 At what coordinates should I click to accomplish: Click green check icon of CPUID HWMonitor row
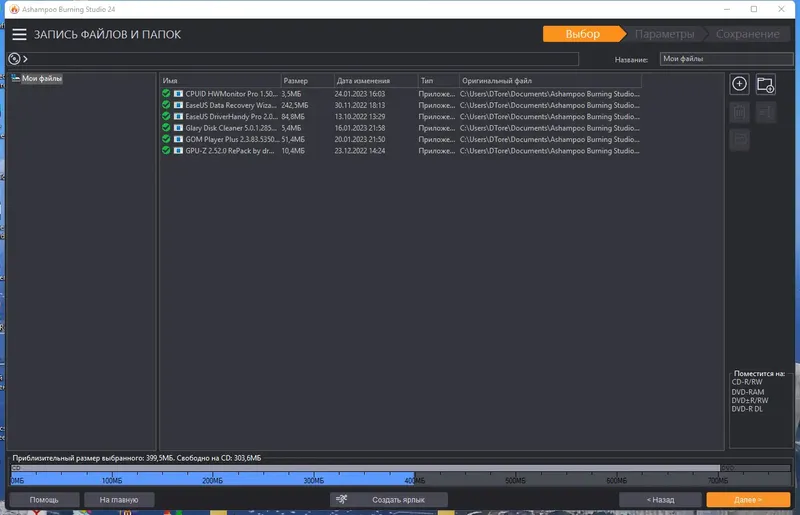166,93
